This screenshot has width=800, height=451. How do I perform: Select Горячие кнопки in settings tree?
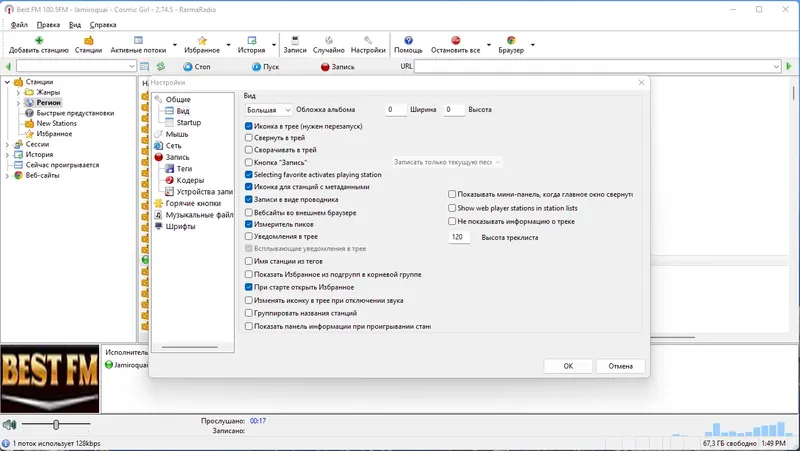pos(193,203)
